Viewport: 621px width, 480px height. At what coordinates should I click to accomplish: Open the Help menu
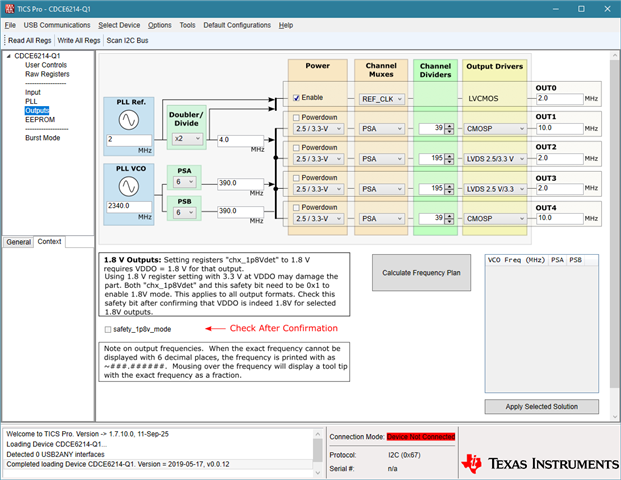(x=286, y=25)
